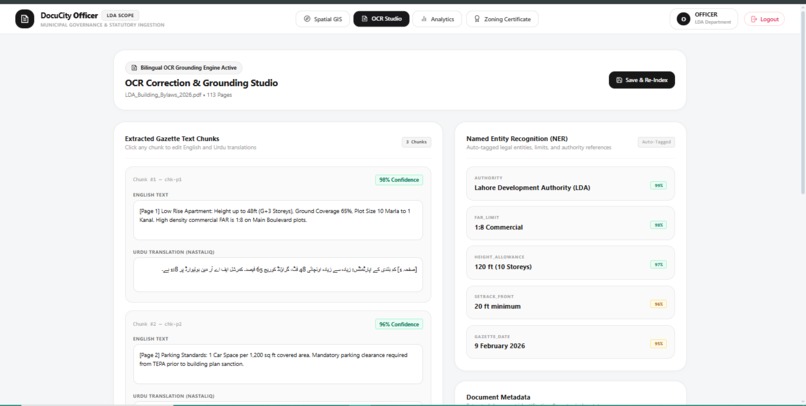Click the 98% Confidence badge on Chunk #1
The image size is (806, 406).
[x=399, y=180]
